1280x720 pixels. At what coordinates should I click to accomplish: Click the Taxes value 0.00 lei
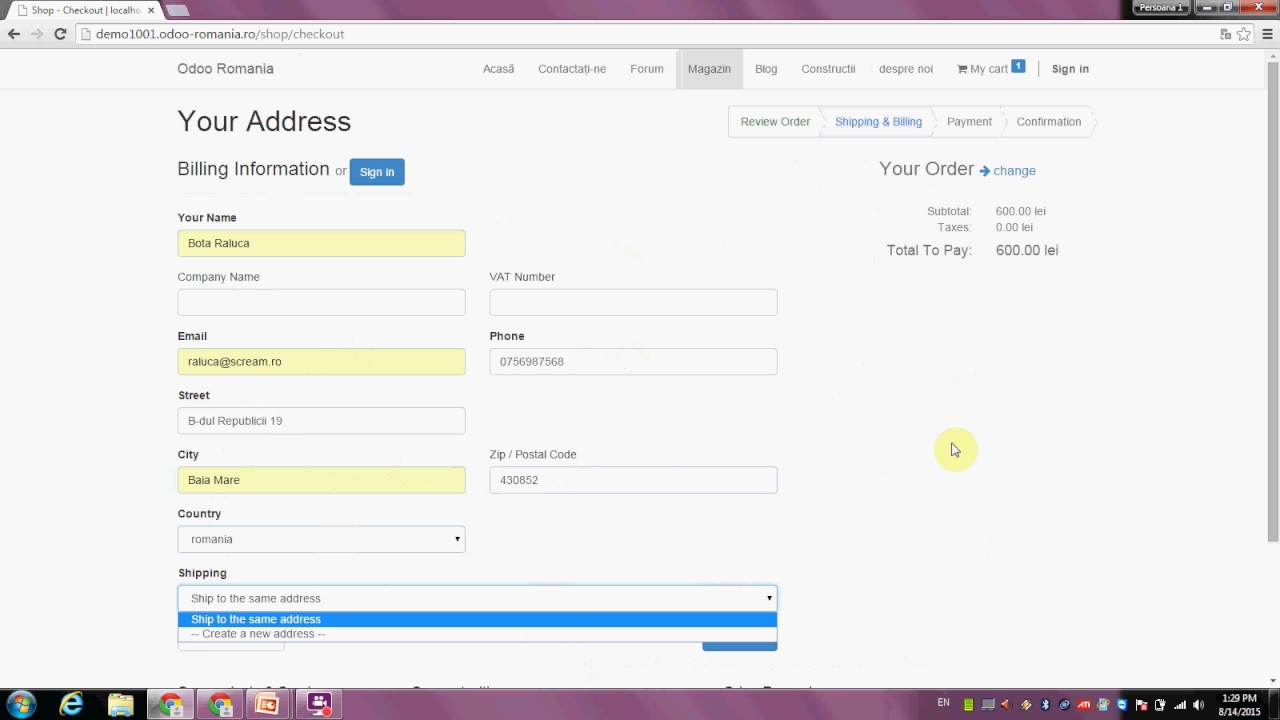(1014, 227)
